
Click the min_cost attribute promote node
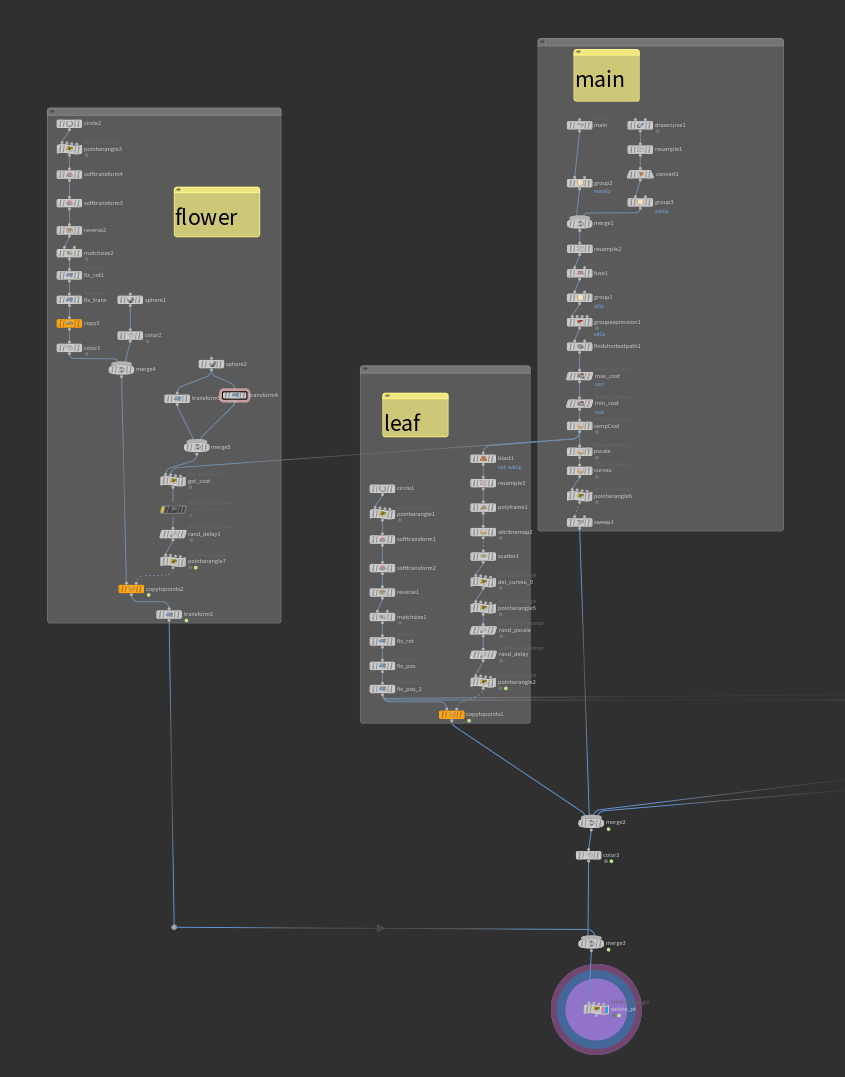coord(580,403)
